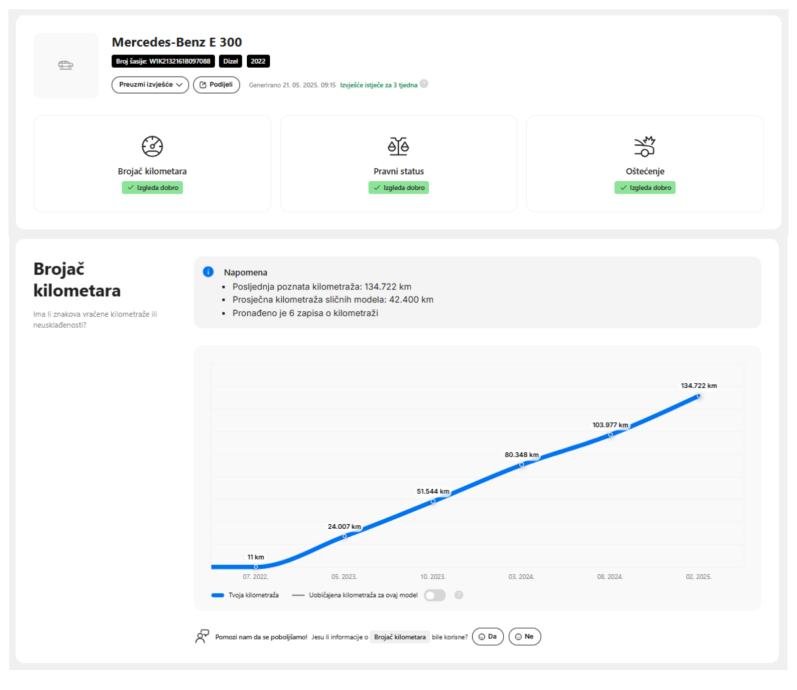The image size is (797, 690).
Task: Click help icon next to mileage toggle
Action: [x=459, y=595]
